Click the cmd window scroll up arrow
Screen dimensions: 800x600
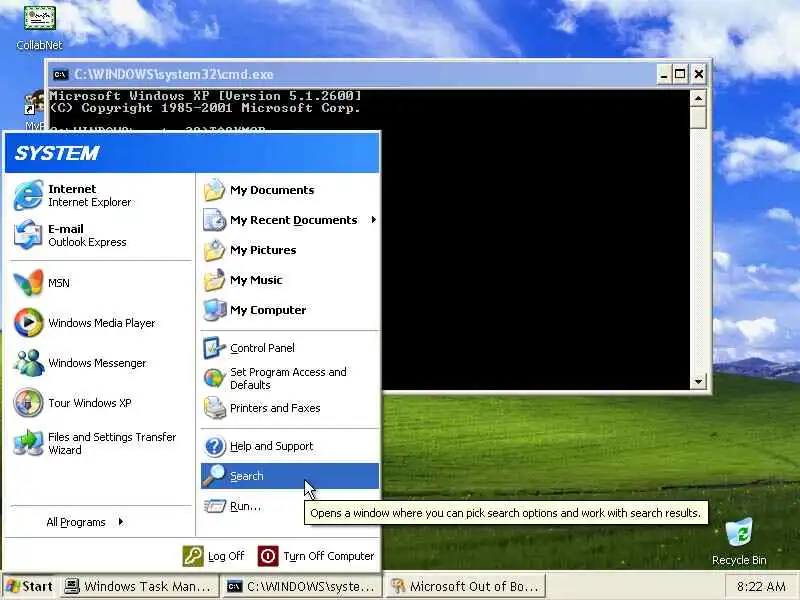tap(698, 97)
